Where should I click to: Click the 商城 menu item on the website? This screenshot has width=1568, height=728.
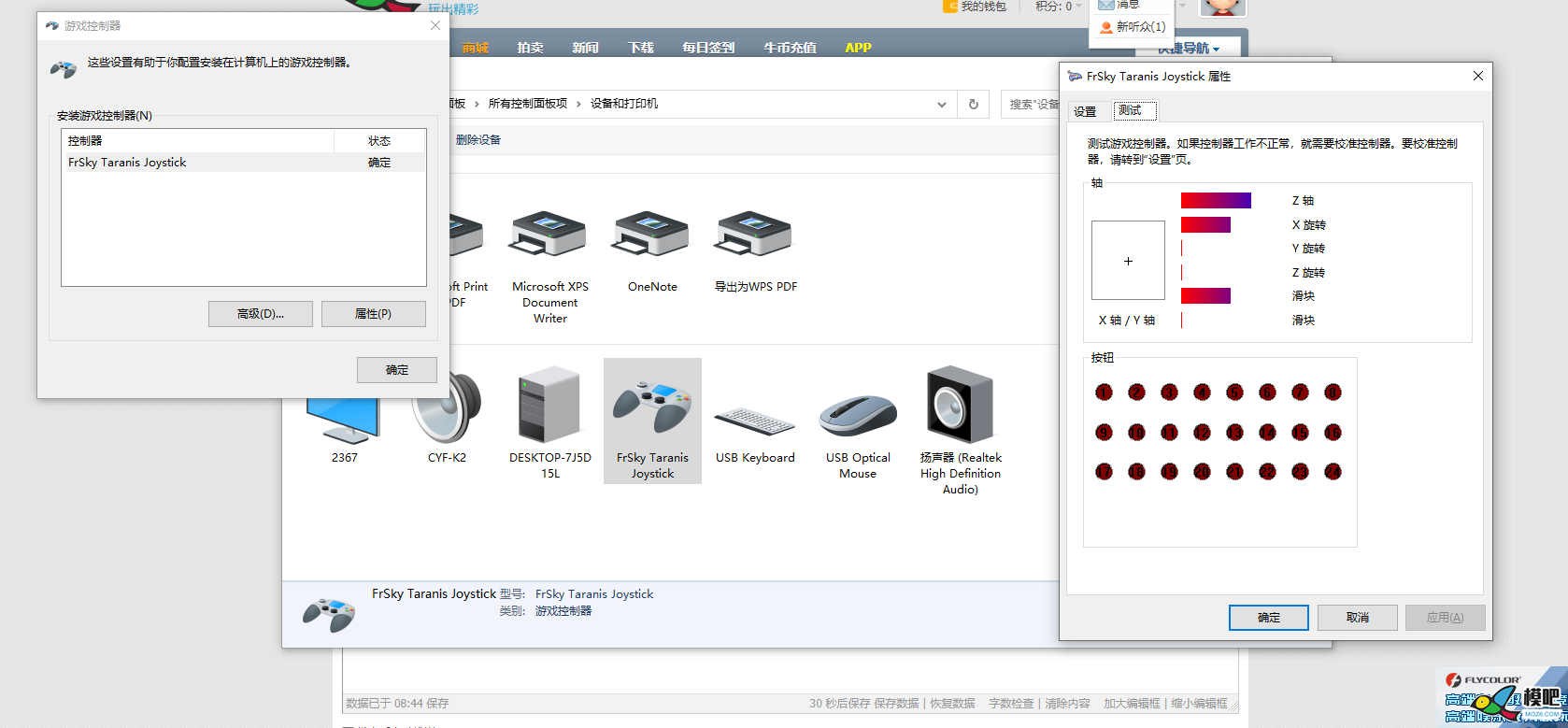[x=475, y=48]
